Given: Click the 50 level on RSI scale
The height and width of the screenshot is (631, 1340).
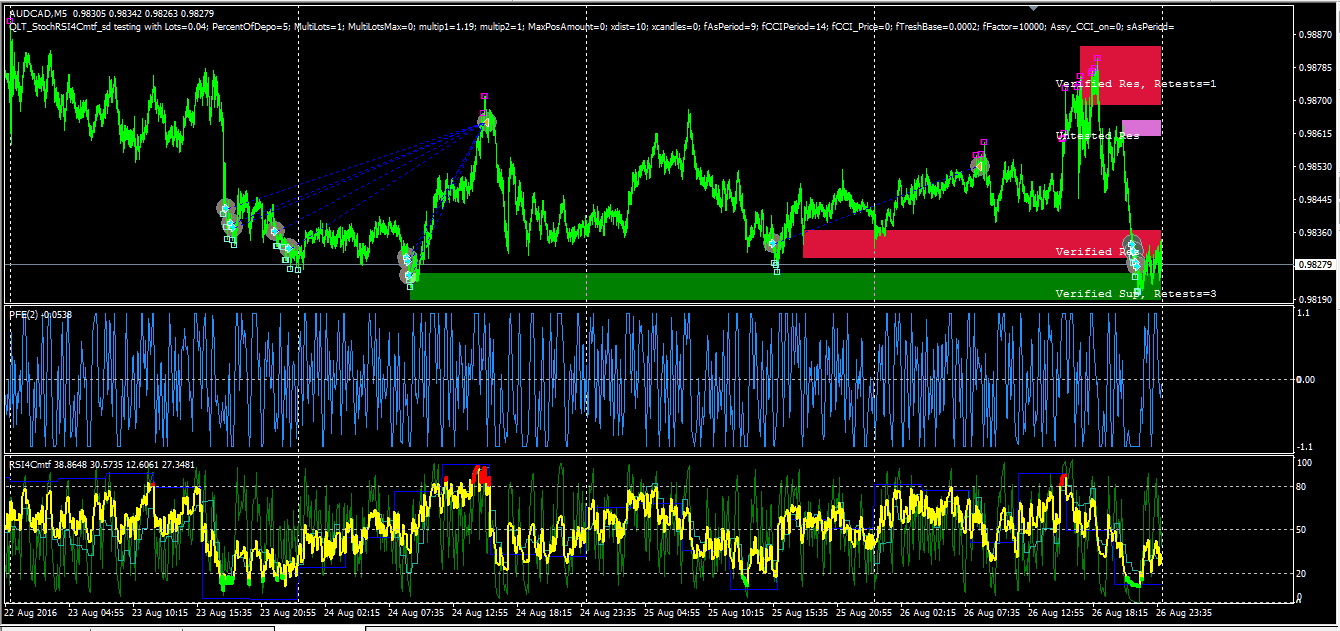Looking at the screenshot, I should pos(1301,530).
